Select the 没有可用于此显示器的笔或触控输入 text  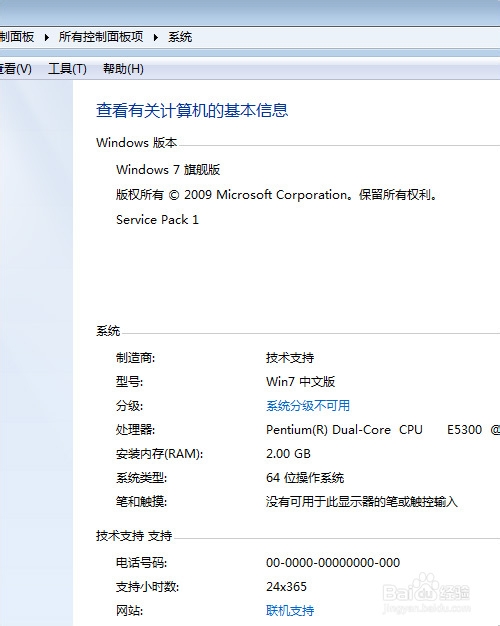coord(361,501)
